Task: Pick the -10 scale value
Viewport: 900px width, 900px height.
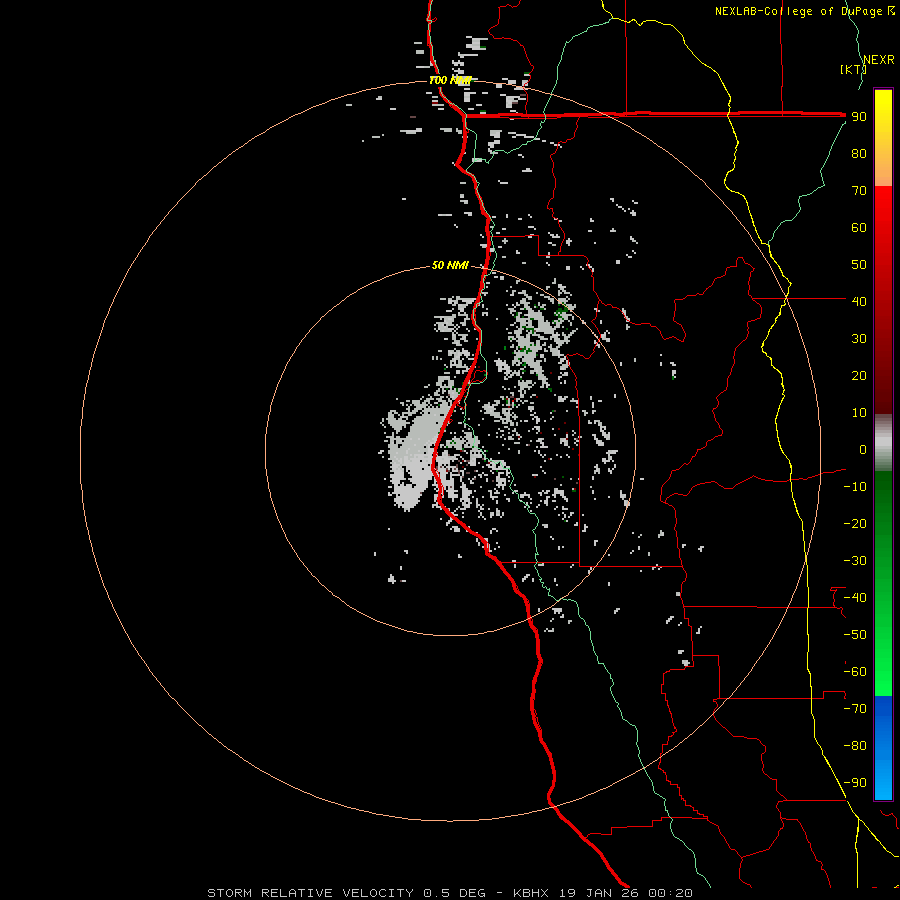Action: pyautogui.click(x=855, y=487)
